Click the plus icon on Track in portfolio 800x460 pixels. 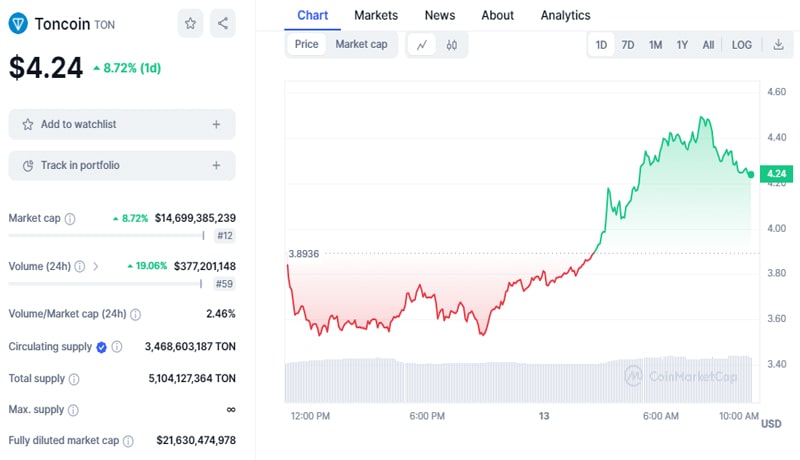(216, 165)
